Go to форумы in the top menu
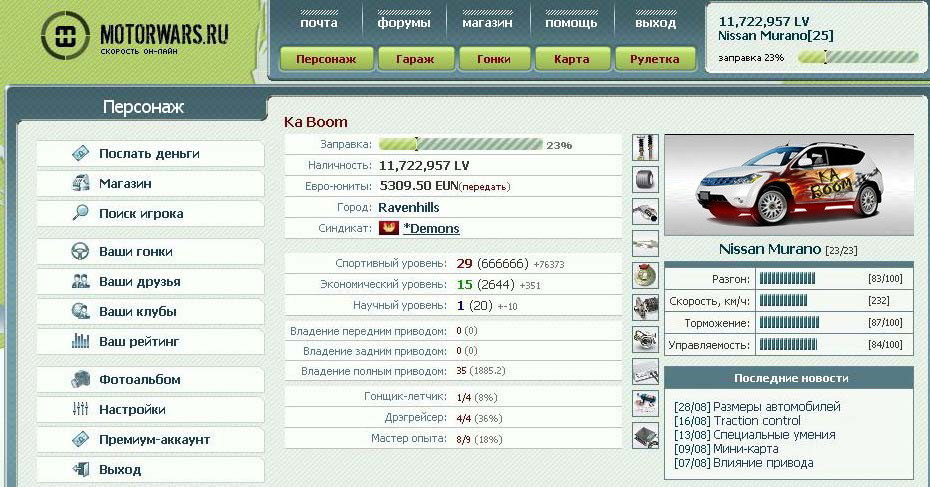This screenshot has width=930, height=487. 404,22
